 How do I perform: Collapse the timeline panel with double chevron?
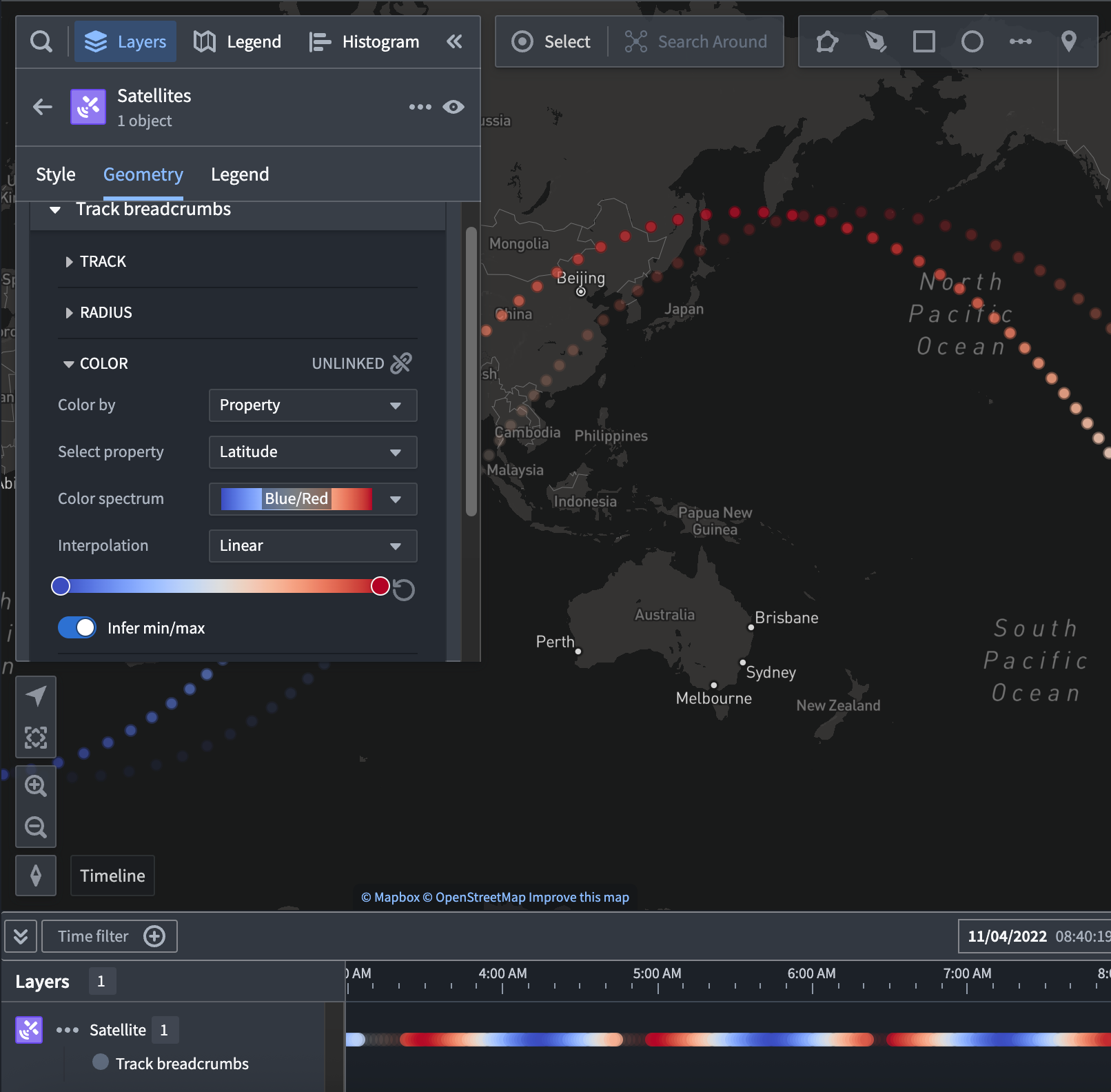click(21, 936)
